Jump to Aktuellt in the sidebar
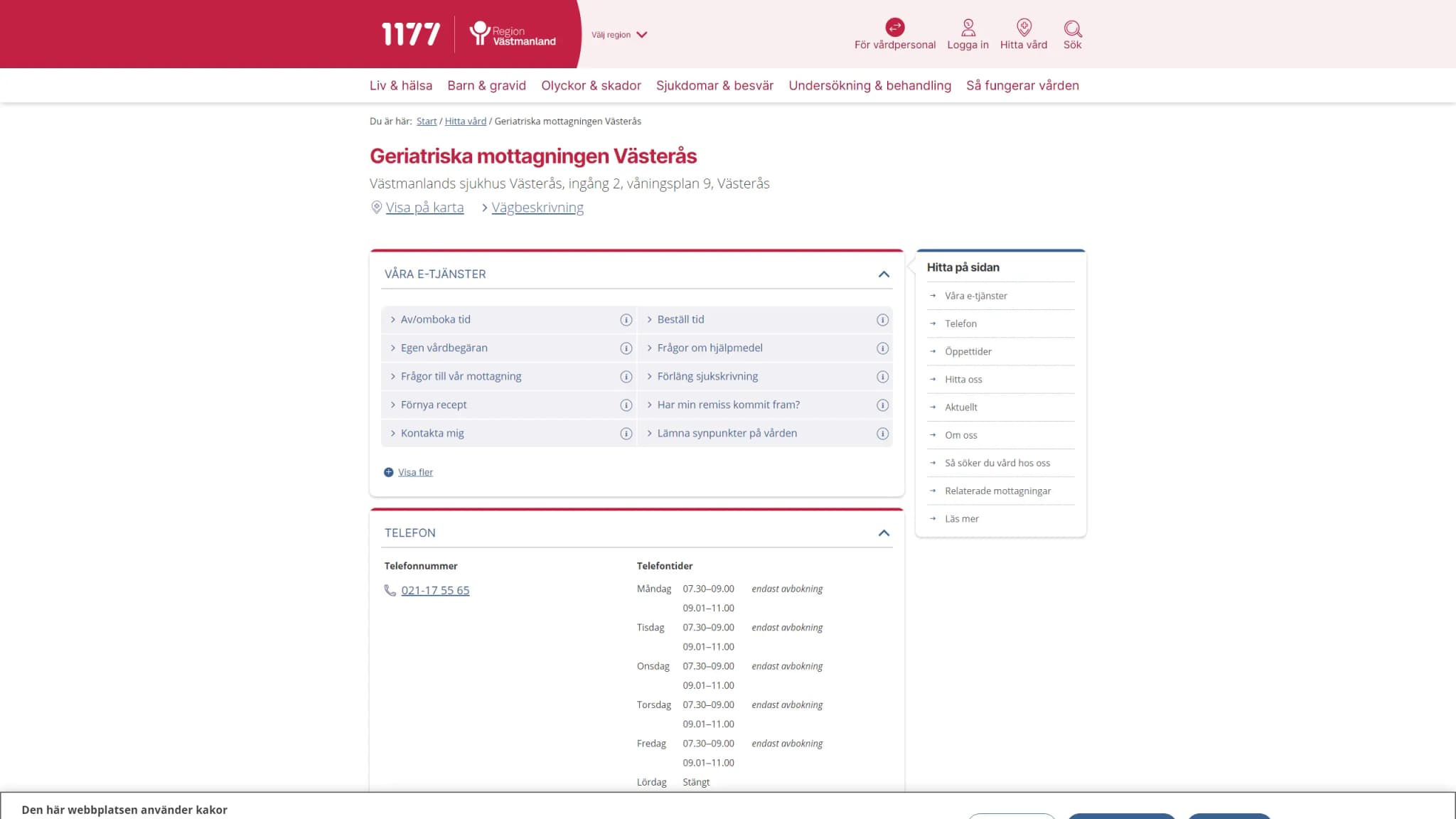The height and width of the screenshot is (819, 1456). pyautogui.click(x=960, y=407)
